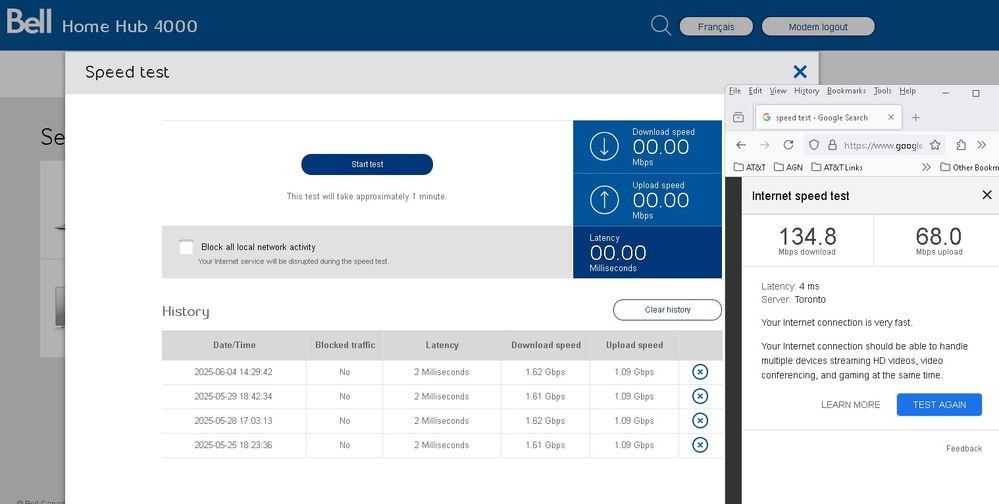The width and height of the screenshot is (999, 504).
Task: Delete the 2025-06-04 speed test entry
Action: pos(700,372)
